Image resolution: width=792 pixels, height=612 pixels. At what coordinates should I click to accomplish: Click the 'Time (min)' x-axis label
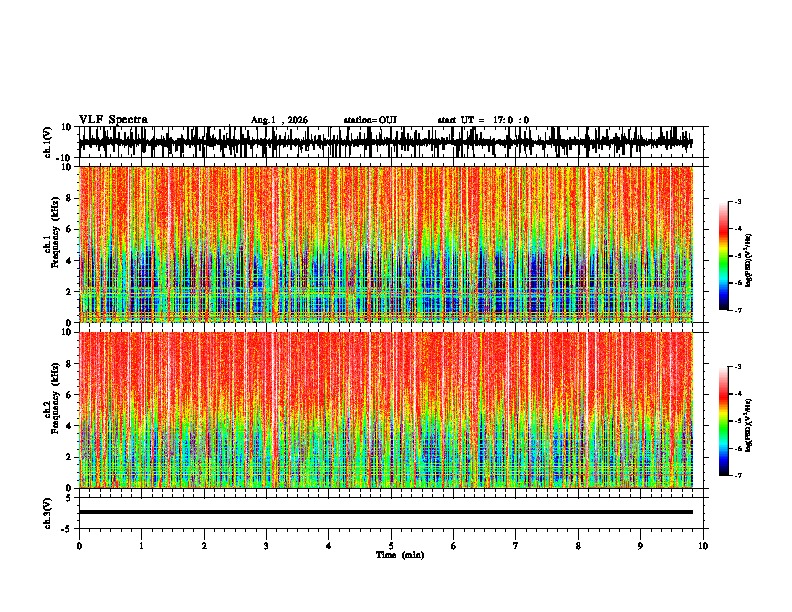click(400, 555)
